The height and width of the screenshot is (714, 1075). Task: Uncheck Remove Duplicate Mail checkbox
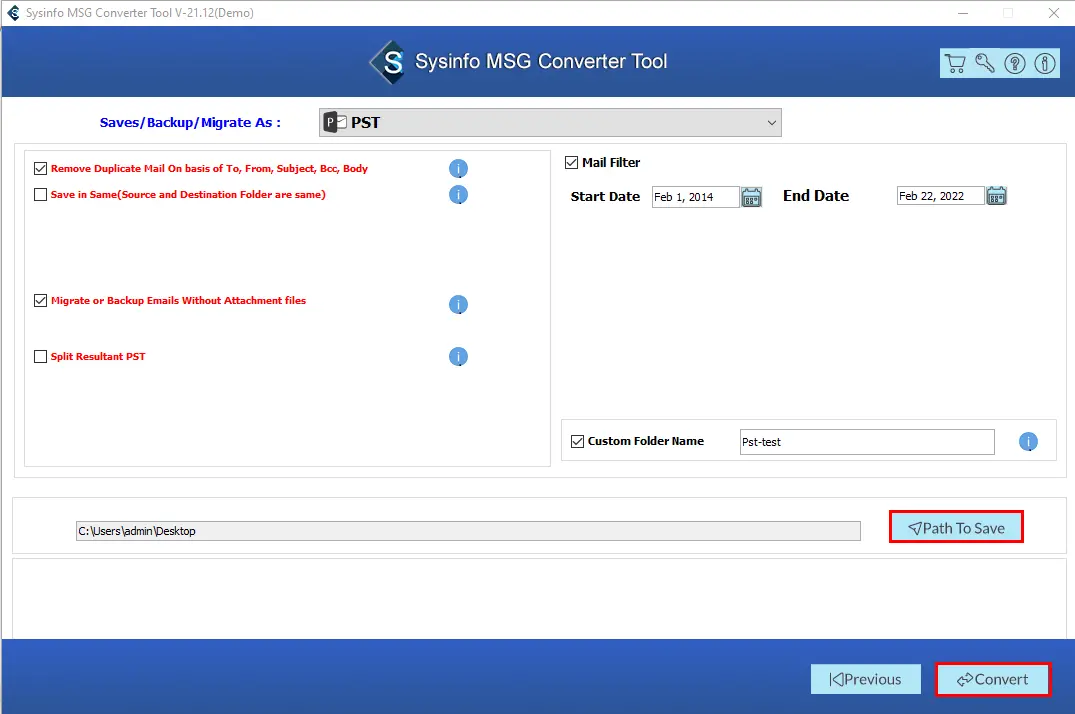pyautogui.click(x=41, y=169)
